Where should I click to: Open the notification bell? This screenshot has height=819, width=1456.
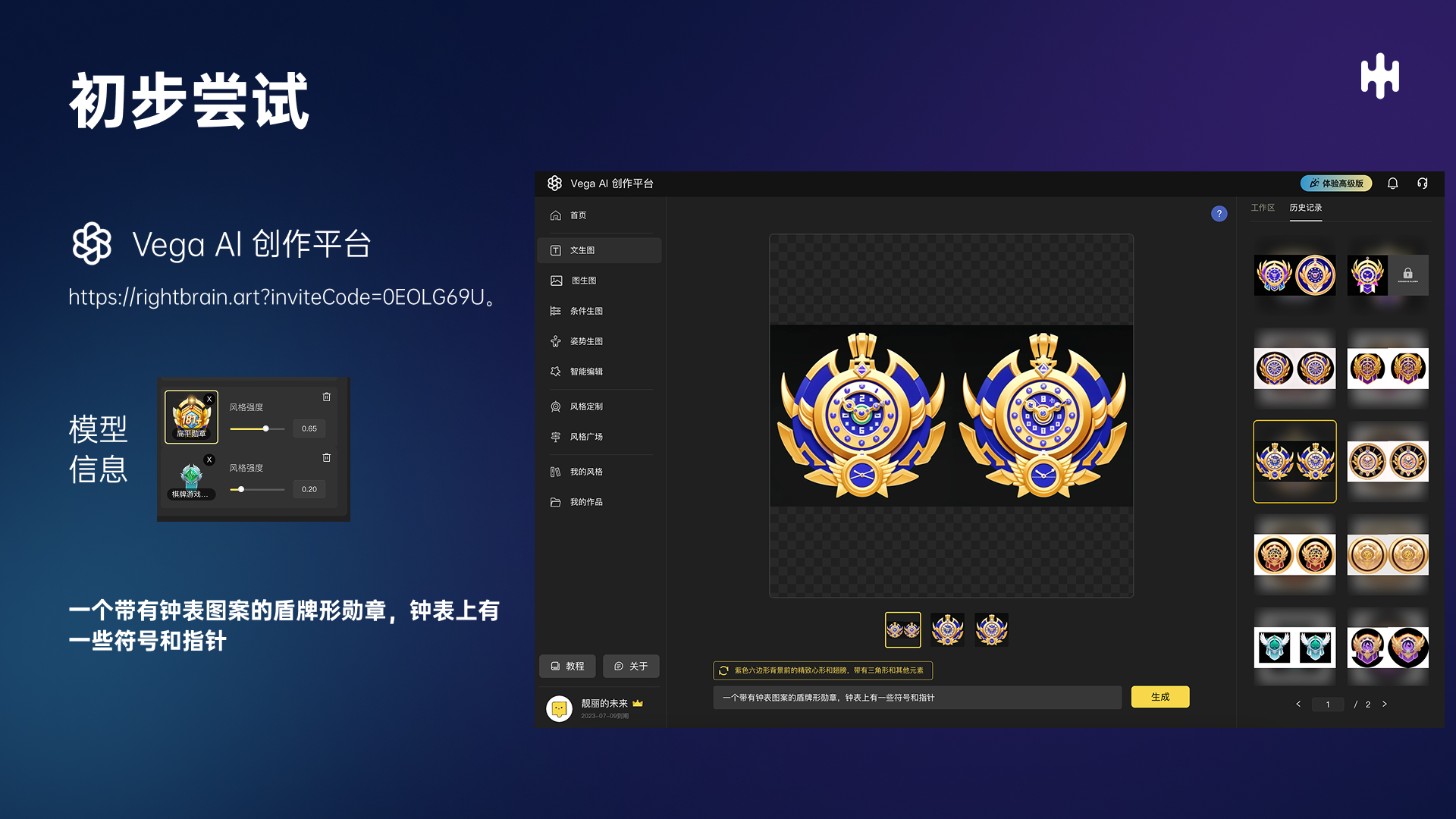coord(1392,184)
